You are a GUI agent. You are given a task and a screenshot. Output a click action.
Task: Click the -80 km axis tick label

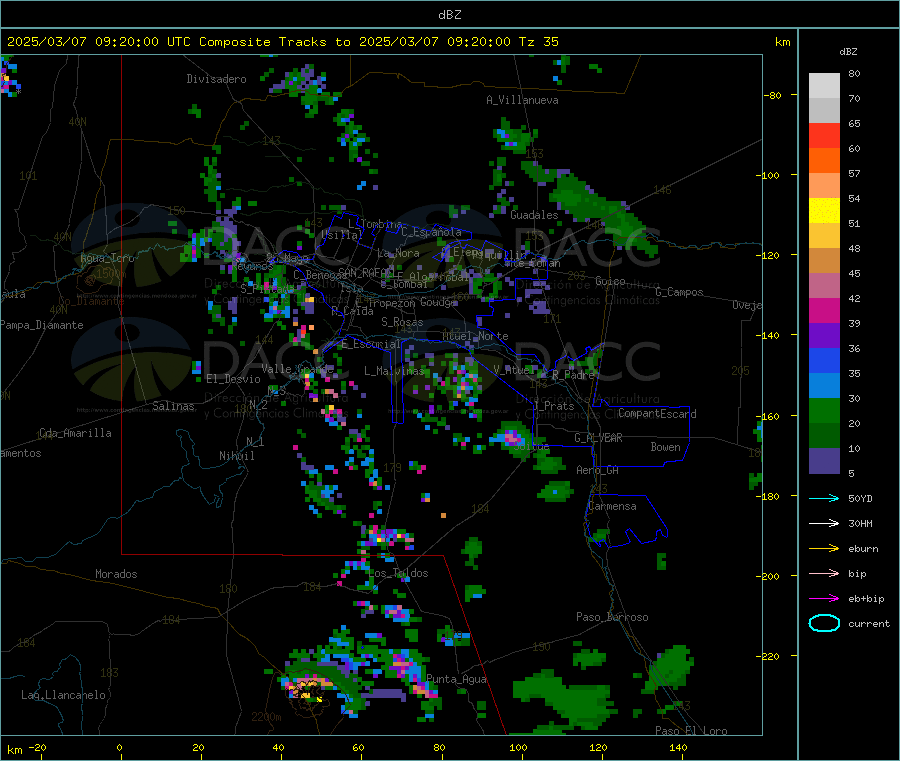(772, 95)
